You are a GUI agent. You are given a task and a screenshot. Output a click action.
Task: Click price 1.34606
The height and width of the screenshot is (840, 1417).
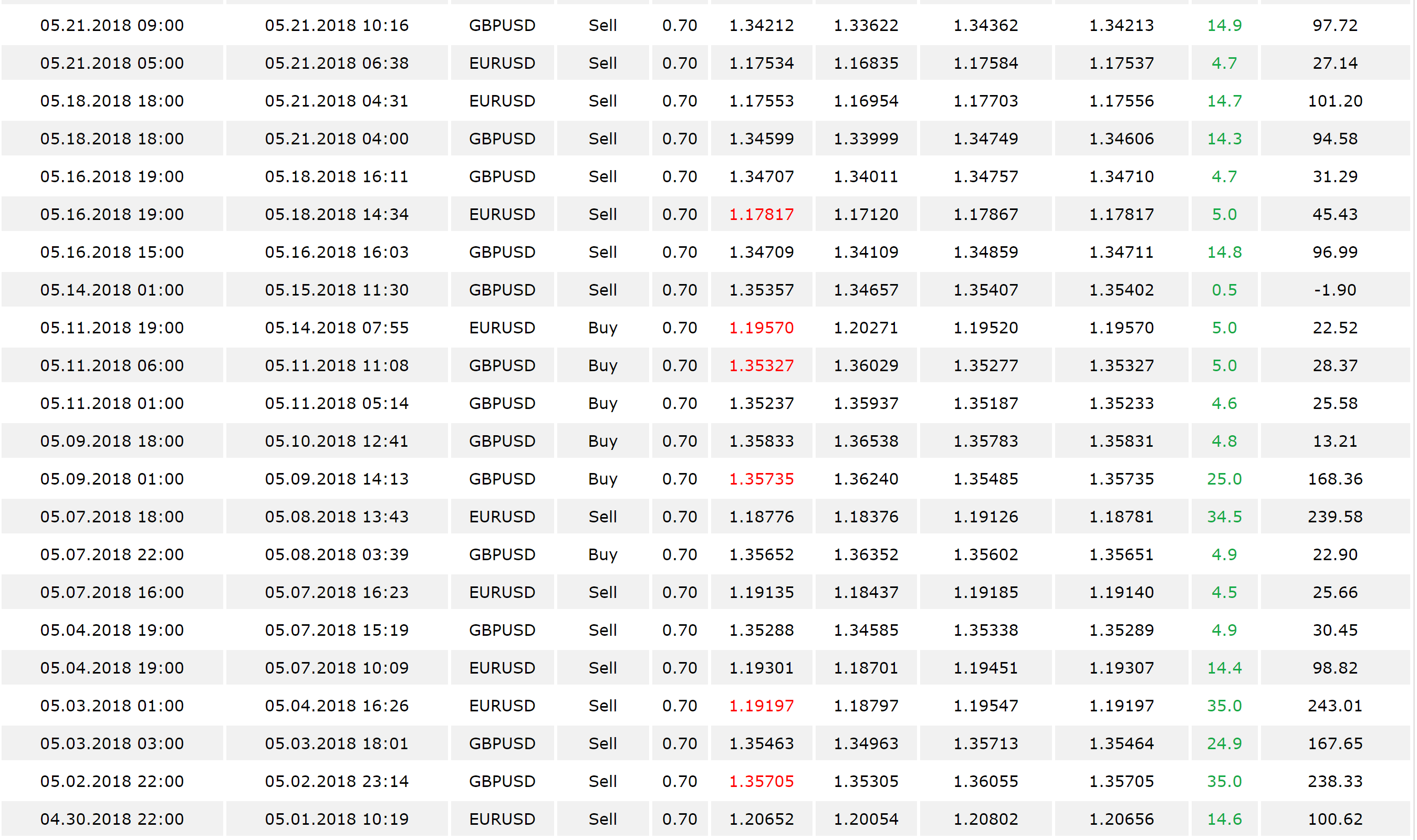1121,139
